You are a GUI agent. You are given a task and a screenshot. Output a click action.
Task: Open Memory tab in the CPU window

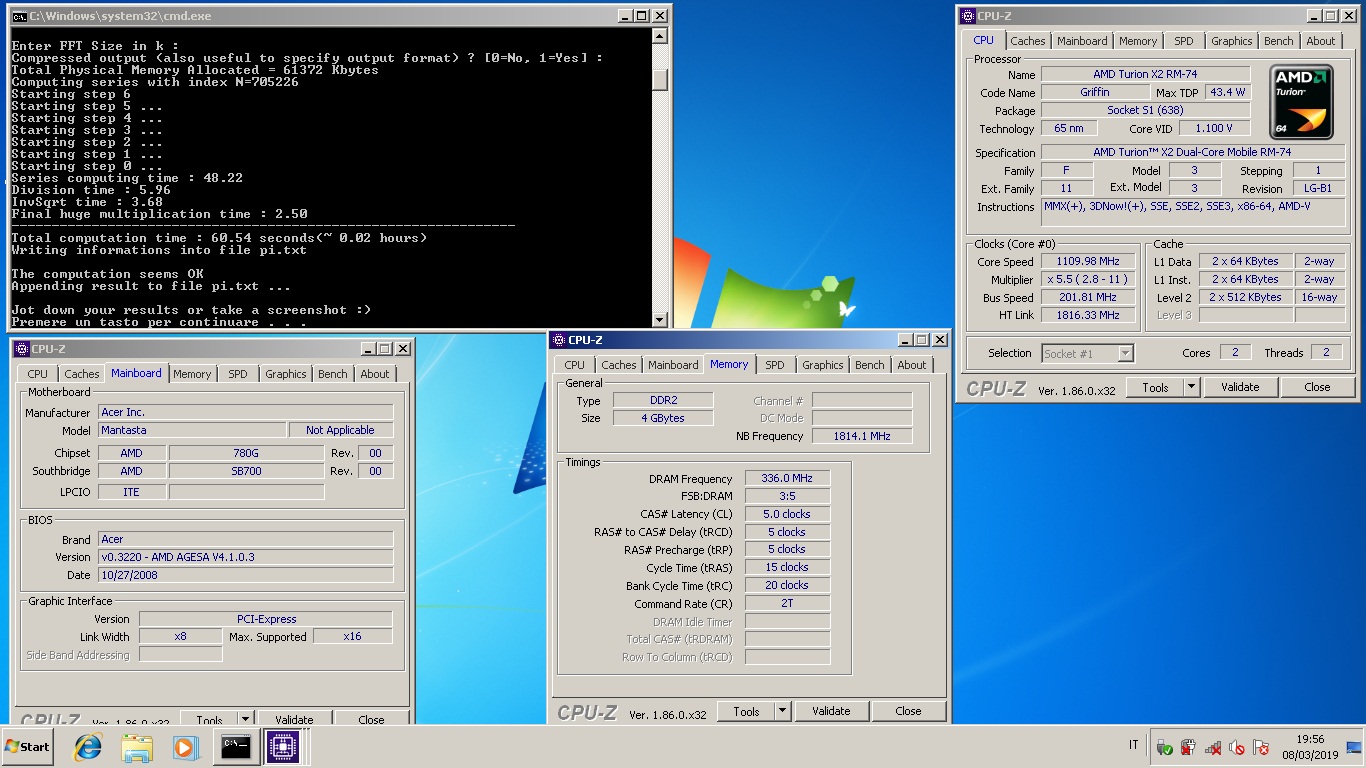pyautogui.click(x=1138, y=41)
